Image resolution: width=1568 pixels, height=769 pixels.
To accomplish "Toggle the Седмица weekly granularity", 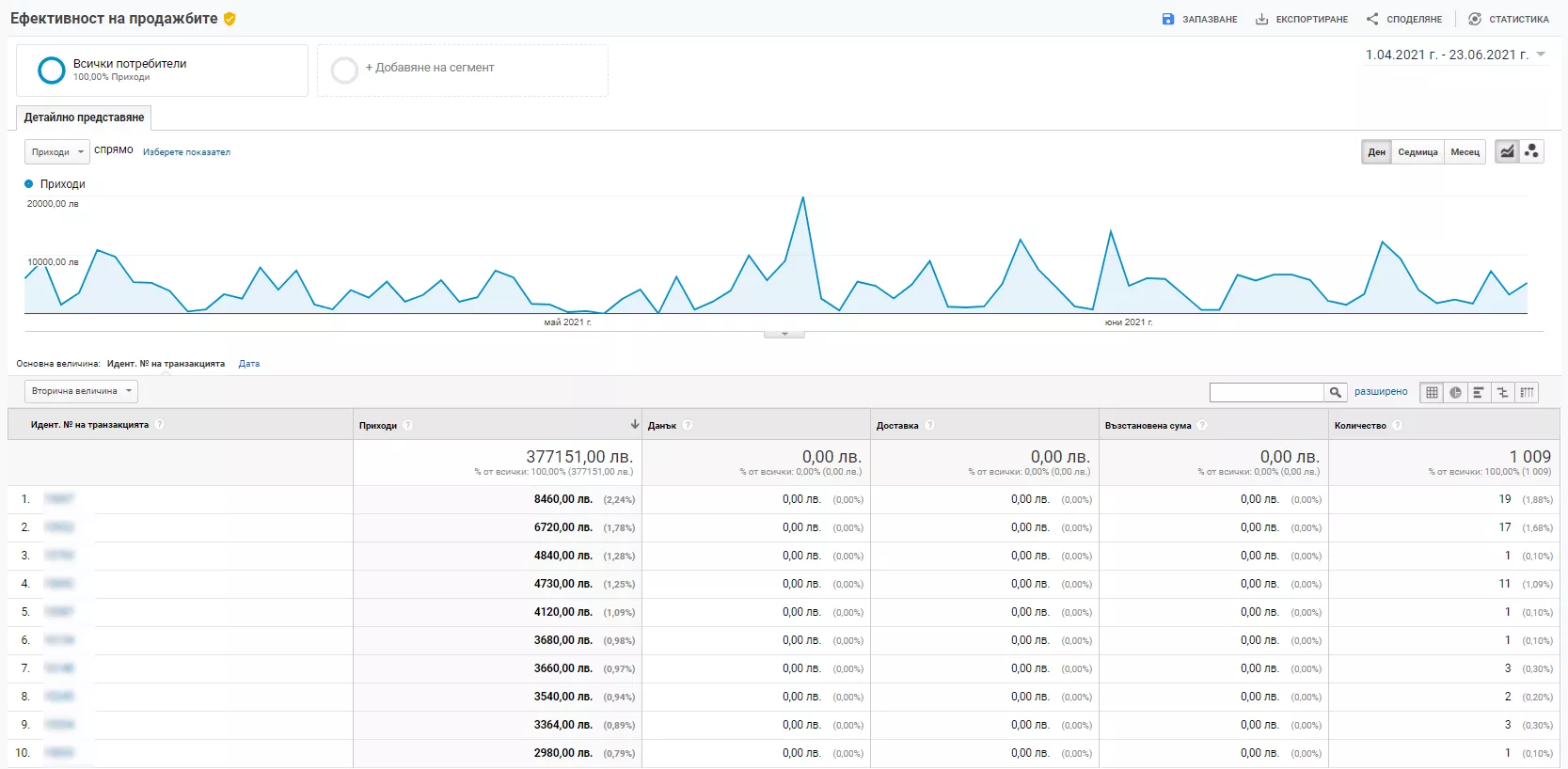I will (1418, 152).
